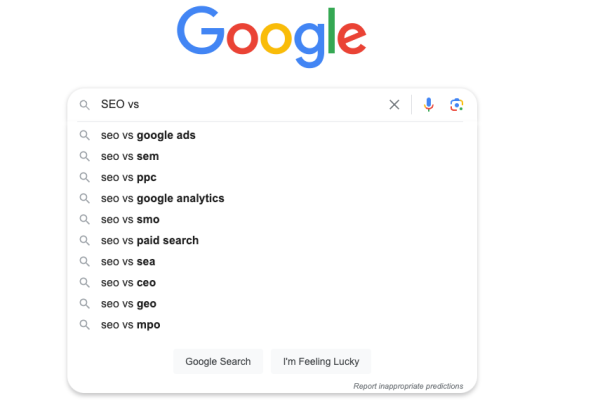Click the magnifier icon in search box
Viewport: 600px width, 400px height.
85,105
